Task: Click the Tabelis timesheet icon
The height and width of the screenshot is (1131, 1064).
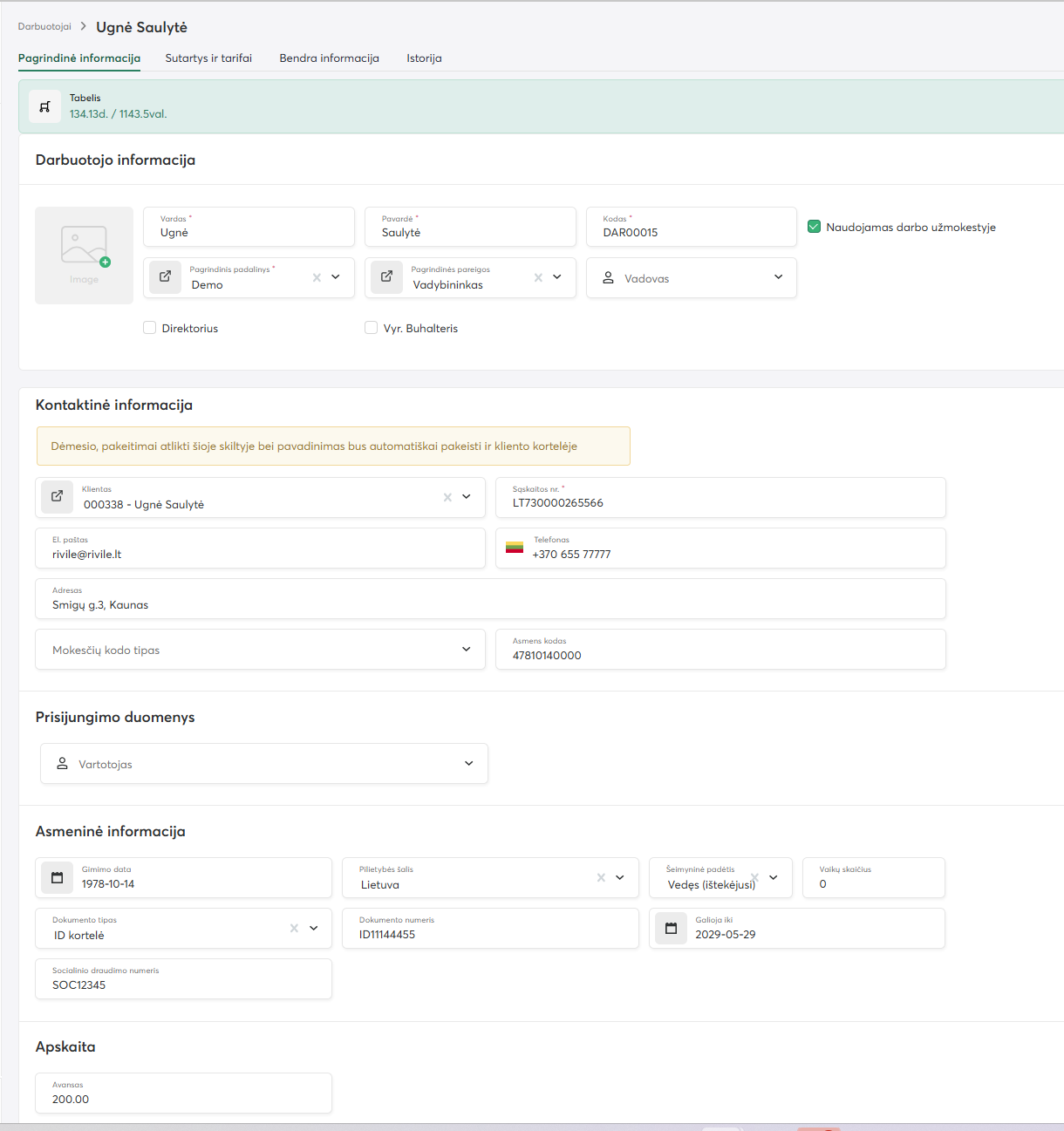Action: click(x=45, y=106)
